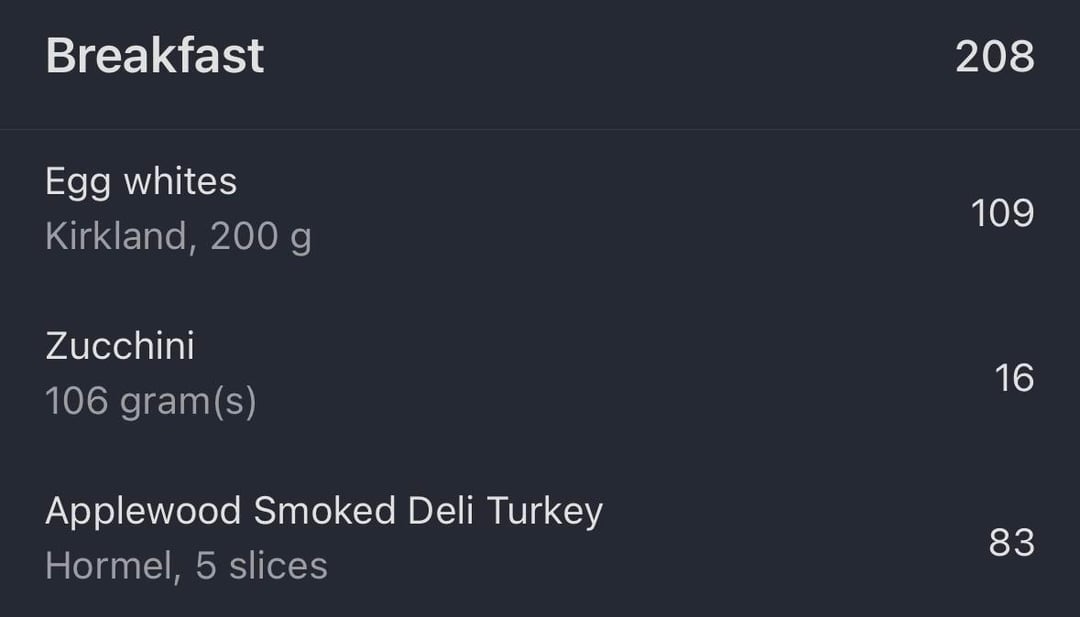The width and height of the screenshot is (1080, 617).
Task: Click the 83 calorie value for turkey
Action: [1011, 542]
